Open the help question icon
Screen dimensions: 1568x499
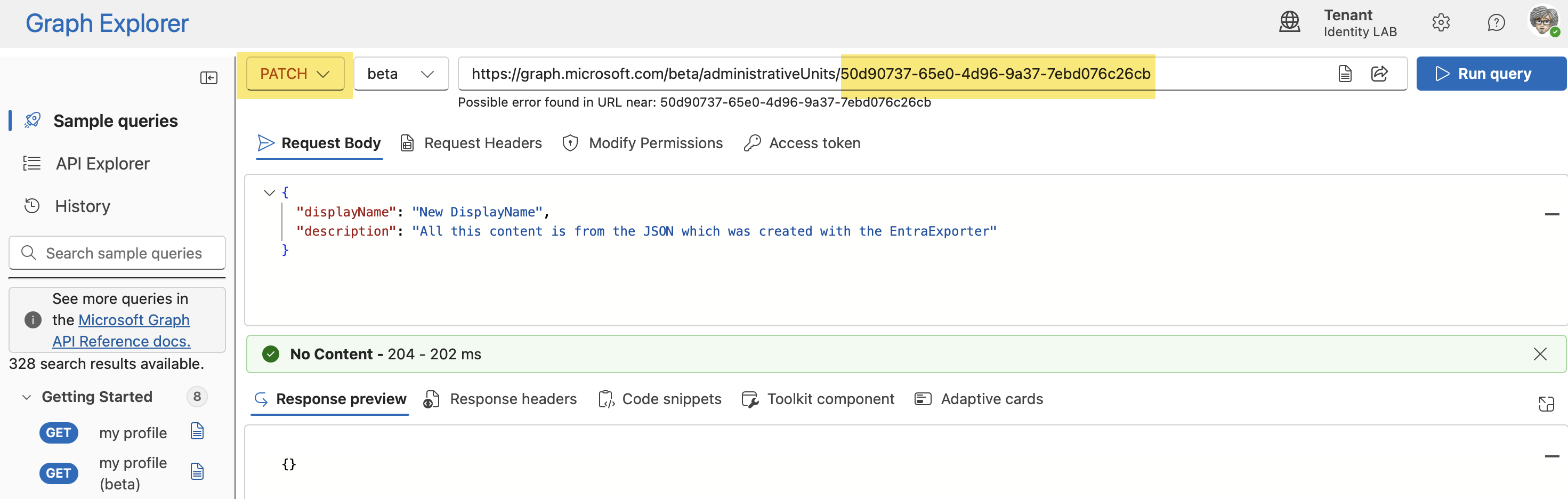(x=1496, y=23)
